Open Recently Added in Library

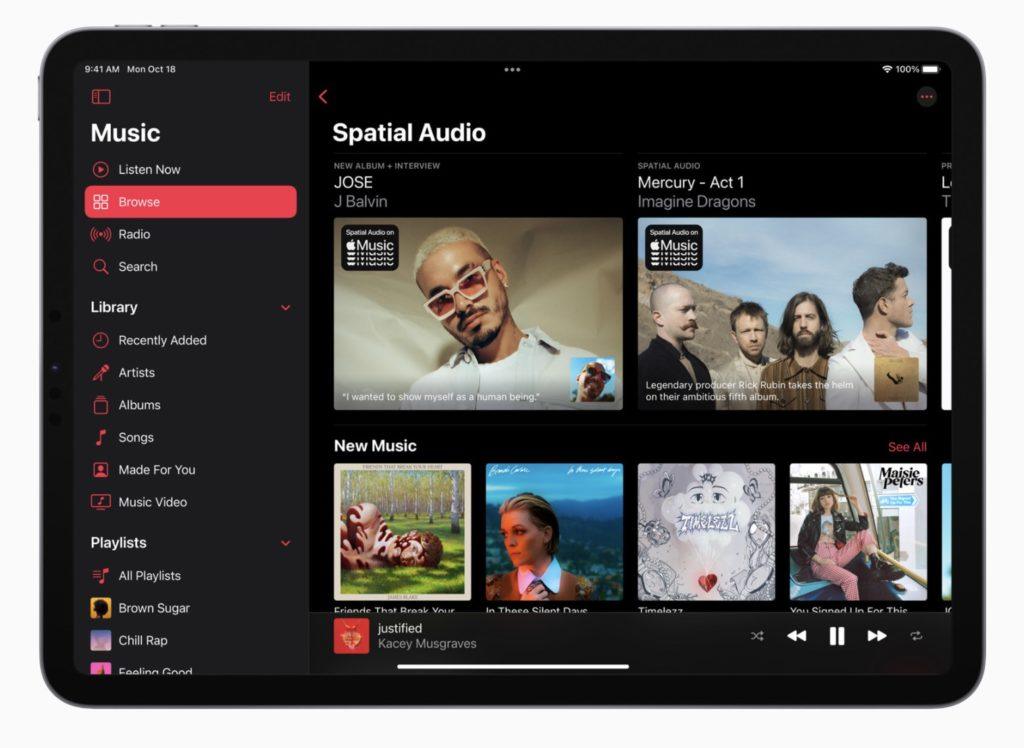191,340
